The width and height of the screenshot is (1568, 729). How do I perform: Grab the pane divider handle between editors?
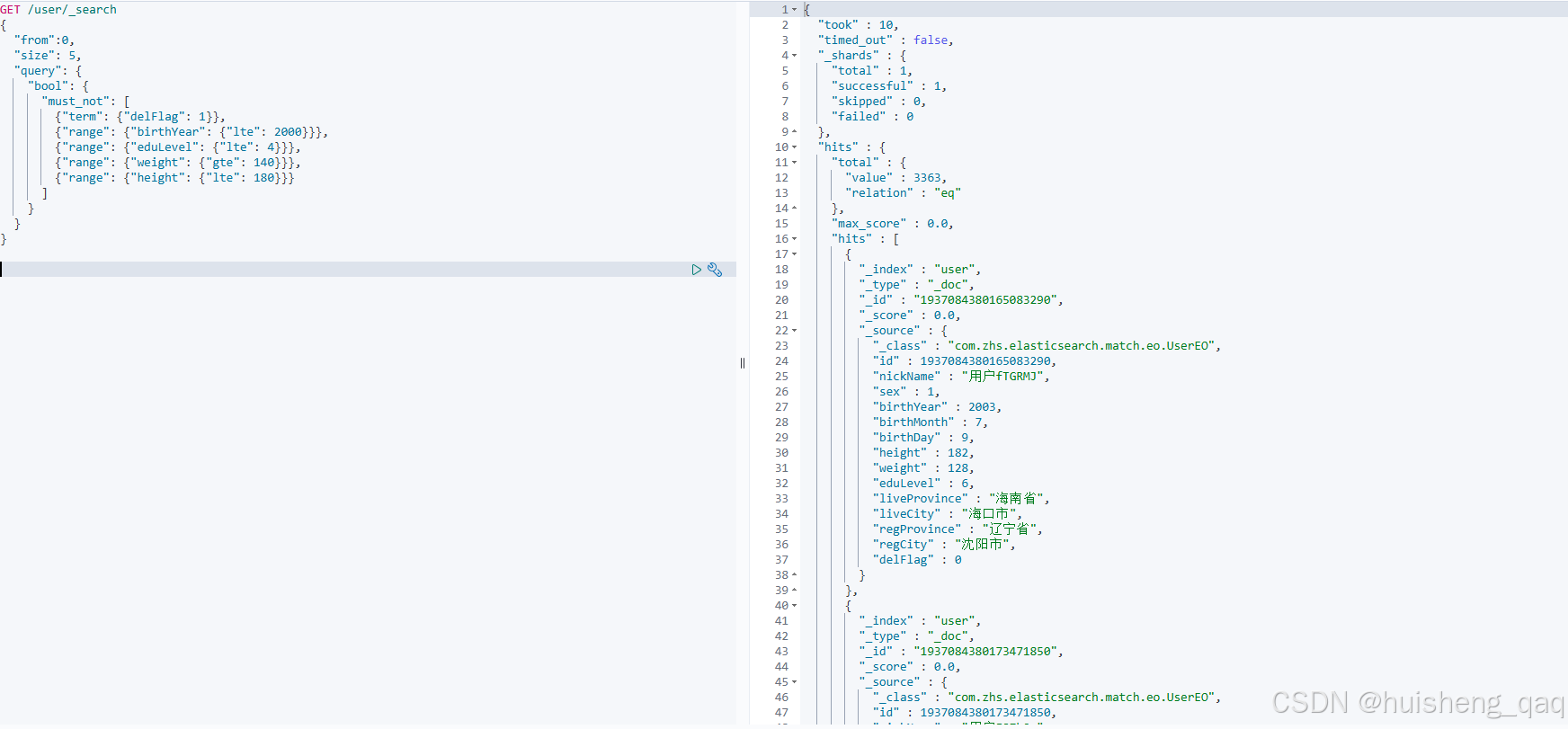743,363
